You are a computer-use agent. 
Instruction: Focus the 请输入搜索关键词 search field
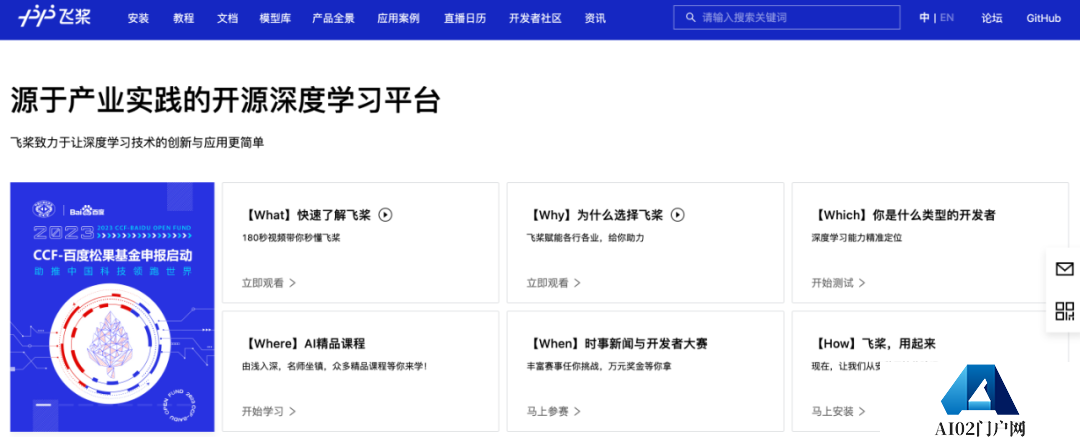(787, 18)
